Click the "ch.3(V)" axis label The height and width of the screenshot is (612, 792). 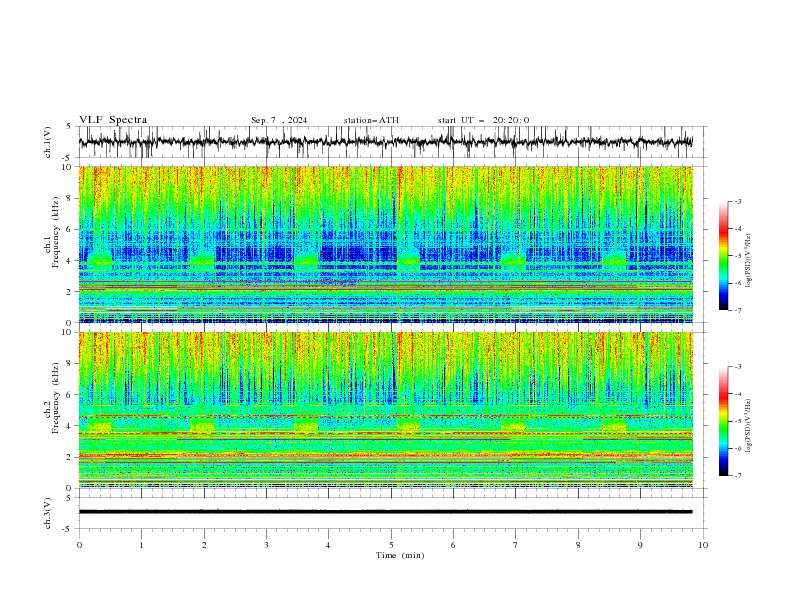point(47,513)
